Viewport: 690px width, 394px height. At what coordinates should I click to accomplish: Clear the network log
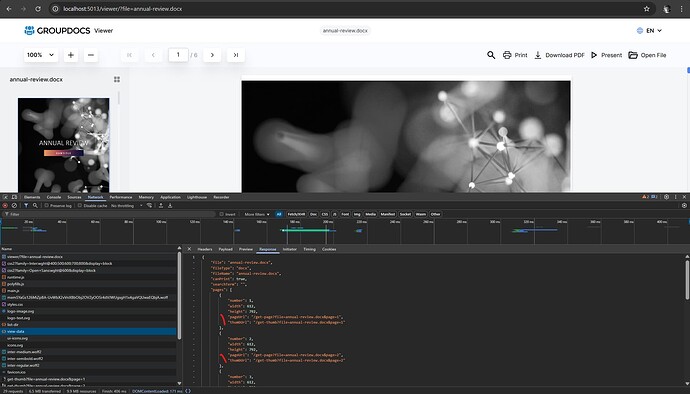(14, 206)
